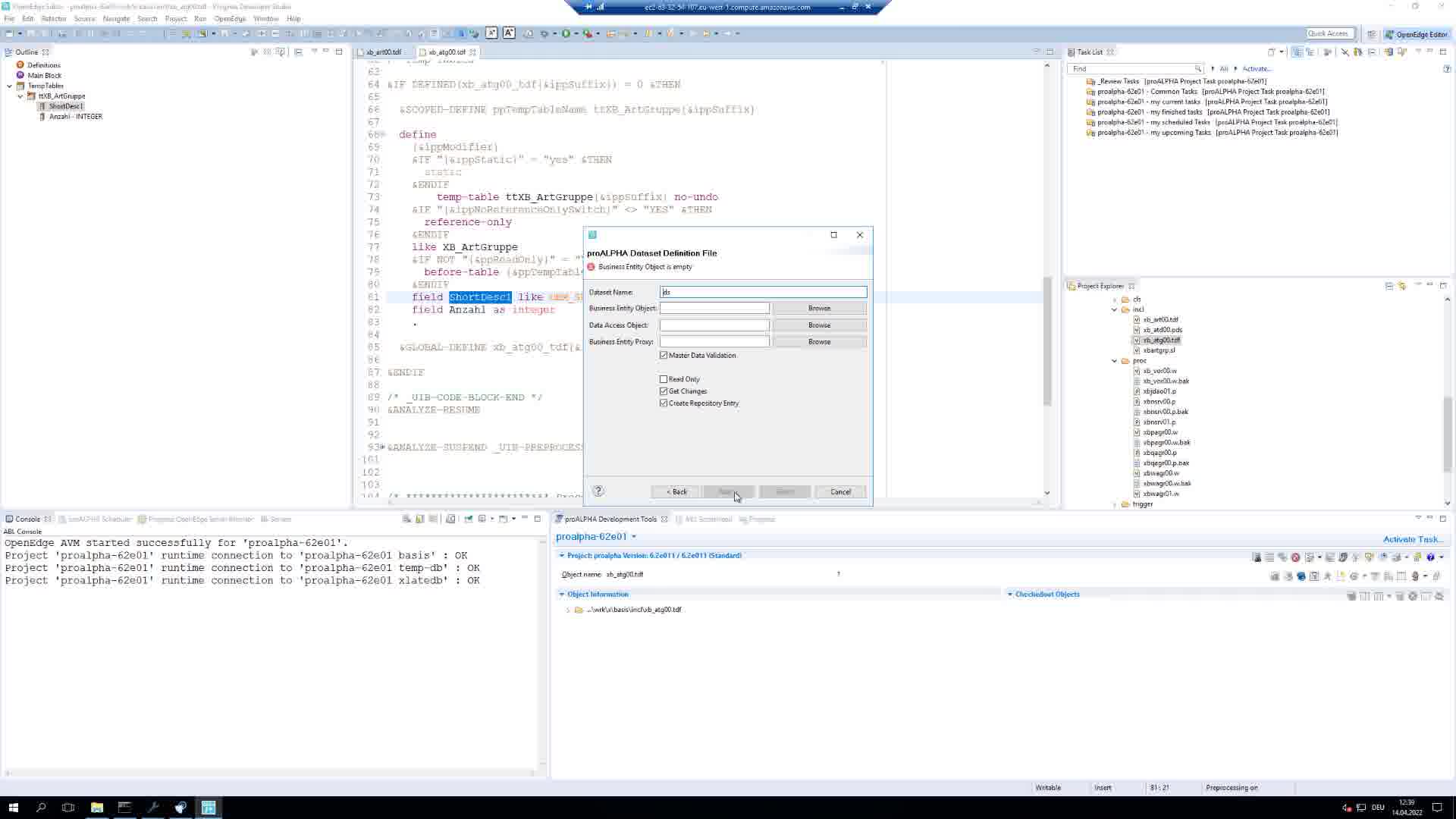
Task: Select xb_art00.tdf in Project Explorer
Action: pyautogui.click(x=1161, y=320)
